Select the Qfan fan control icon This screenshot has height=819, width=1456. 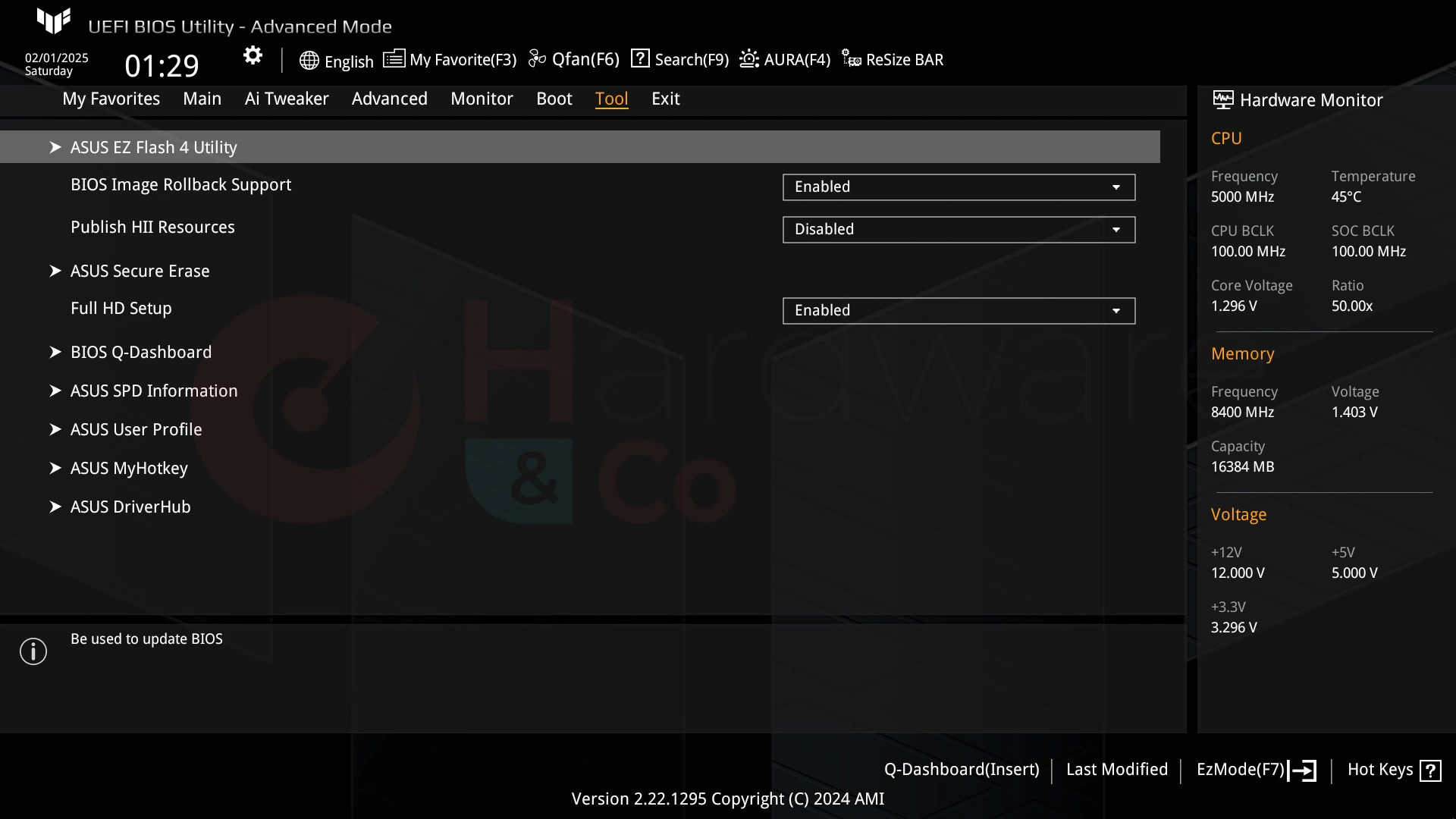pyautogui.click(x=537, y=59)
